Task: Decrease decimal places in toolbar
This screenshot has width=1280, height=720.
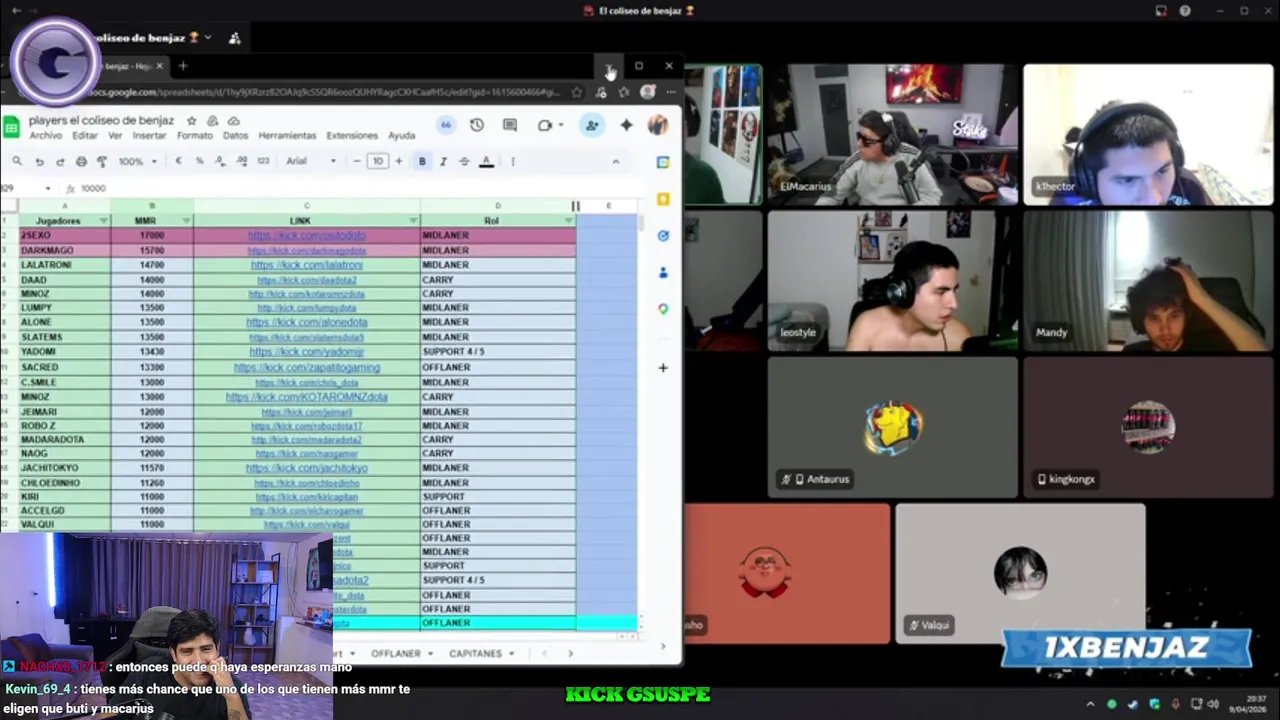Action: pyautogui.click(x=220, y=161)
